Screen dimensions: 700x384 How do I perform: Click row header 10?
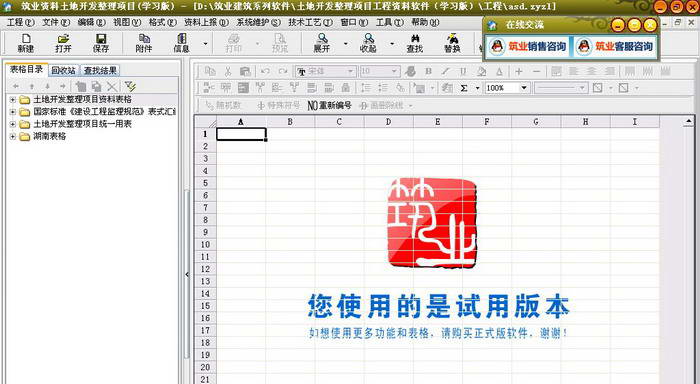click(205, 244)
